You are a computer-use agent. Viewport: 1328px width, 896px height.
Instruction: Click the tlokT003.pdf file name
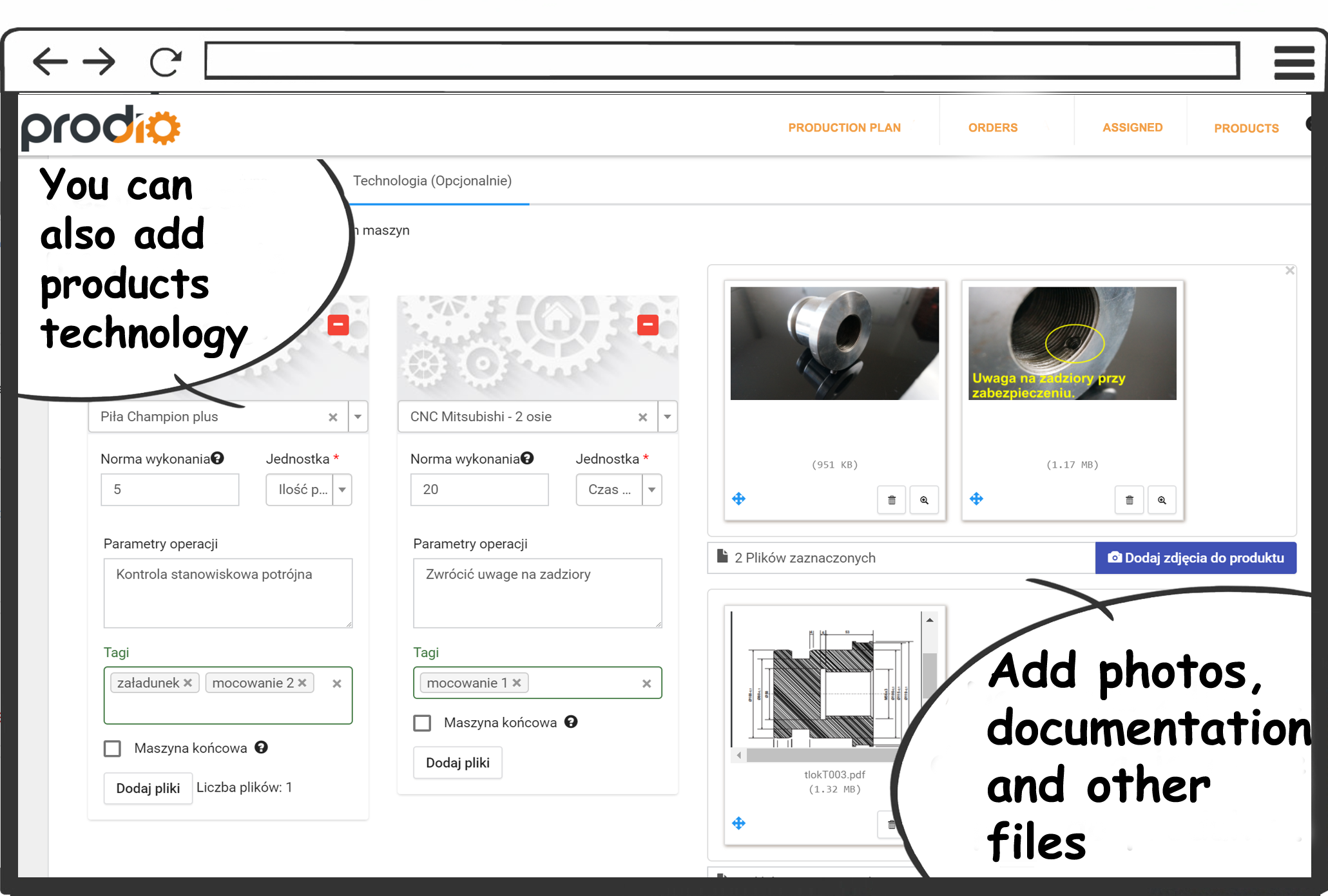(x=834, y=774)
